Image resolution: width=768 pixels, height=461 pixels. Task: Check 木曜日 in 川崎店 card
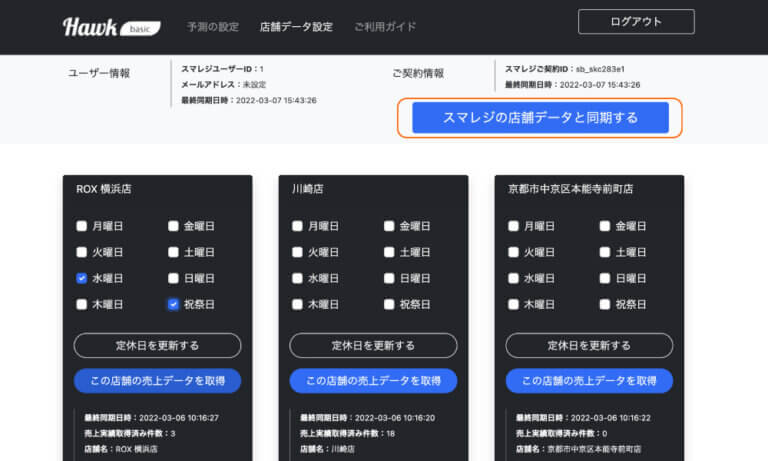pyautogui.click(x=297, y=304)
